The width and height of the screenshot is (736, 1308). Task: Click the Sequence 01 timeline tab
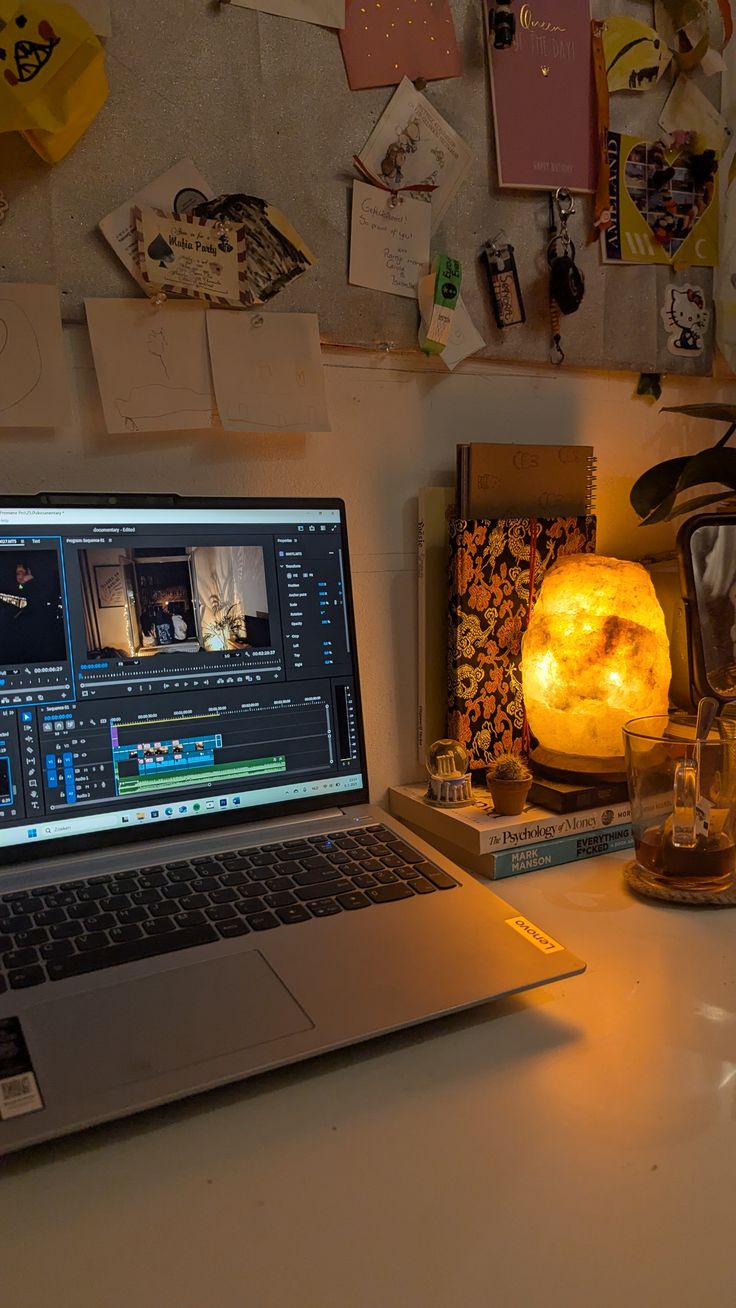point(58,707)
